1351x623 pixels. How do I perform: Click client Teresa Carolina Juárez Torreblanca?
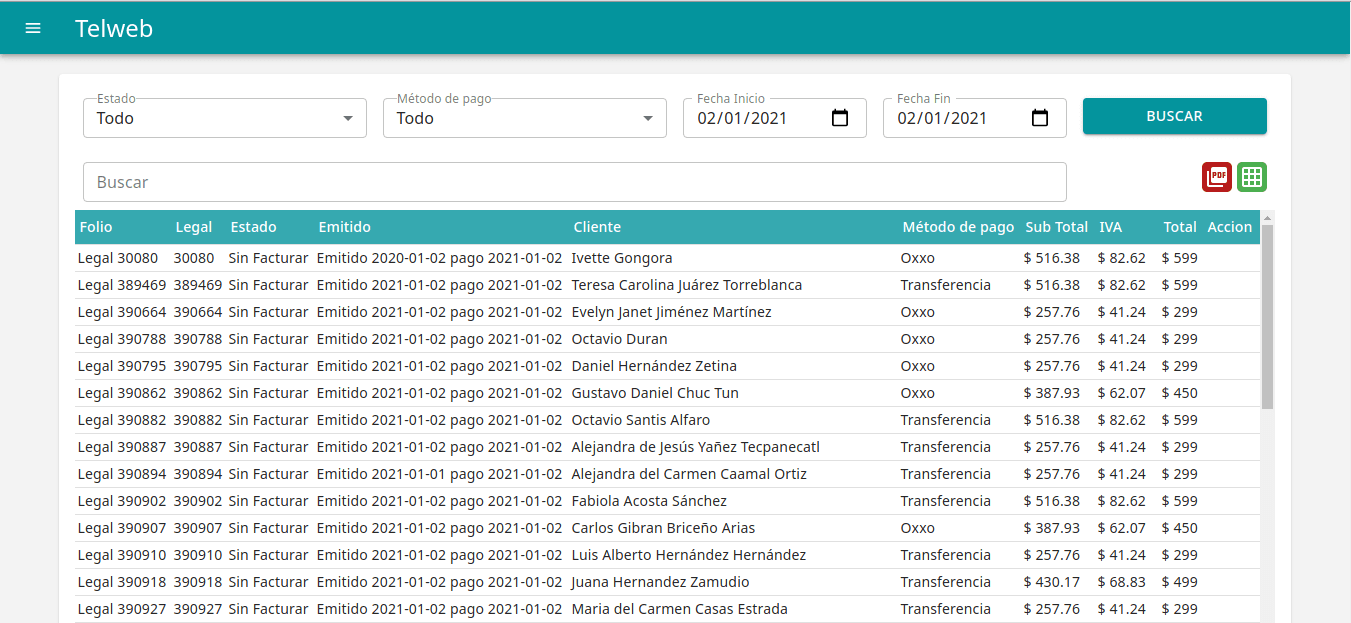[x=687, y=285]
